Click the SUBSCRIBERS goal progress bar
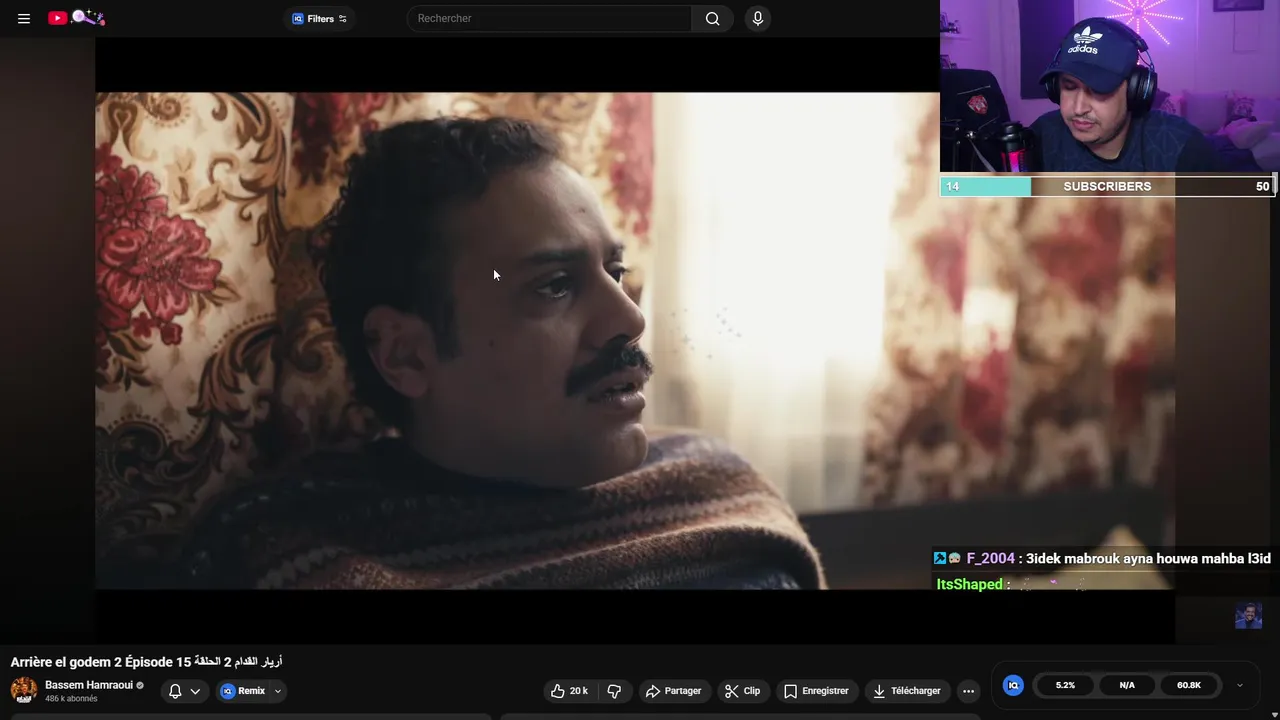1280x720 pixels. 1107,186
